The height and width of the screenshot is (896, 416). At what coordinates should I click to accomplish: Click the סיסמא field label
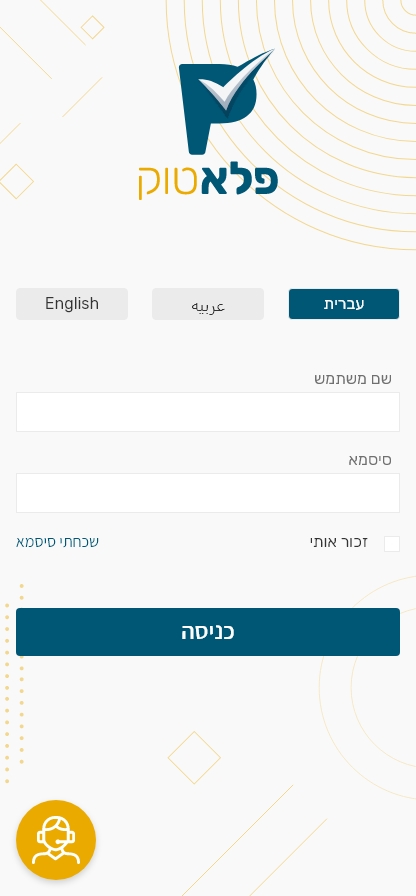point(370,460)
